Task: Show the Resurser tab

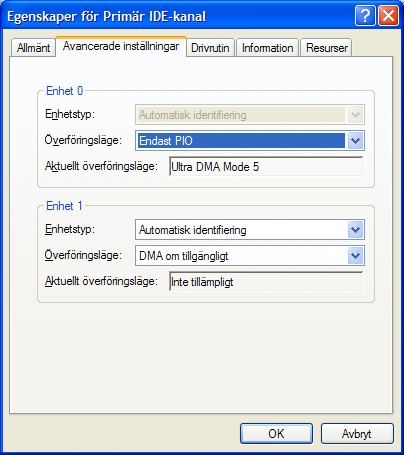Action: pos(327,48)
